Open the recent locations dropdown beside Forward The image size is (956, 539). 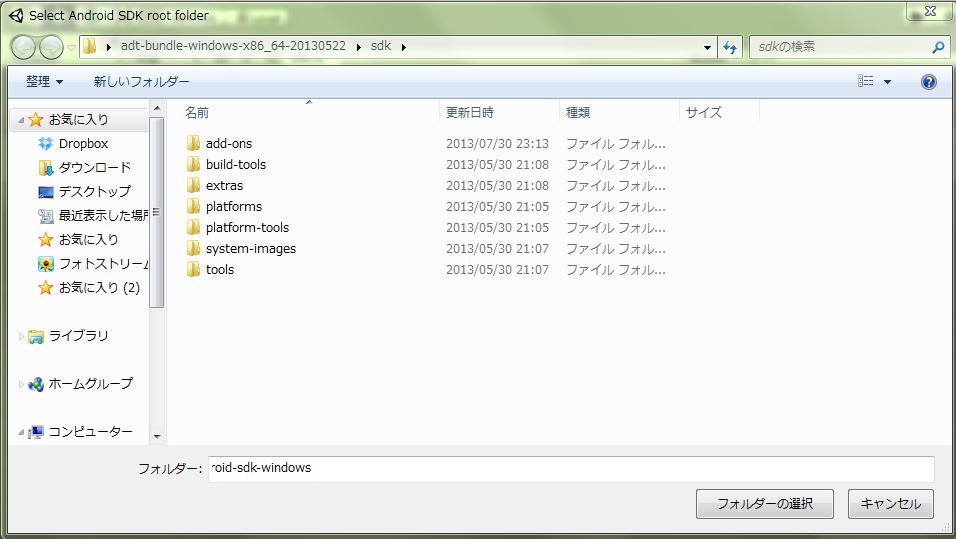coord(71,47)
